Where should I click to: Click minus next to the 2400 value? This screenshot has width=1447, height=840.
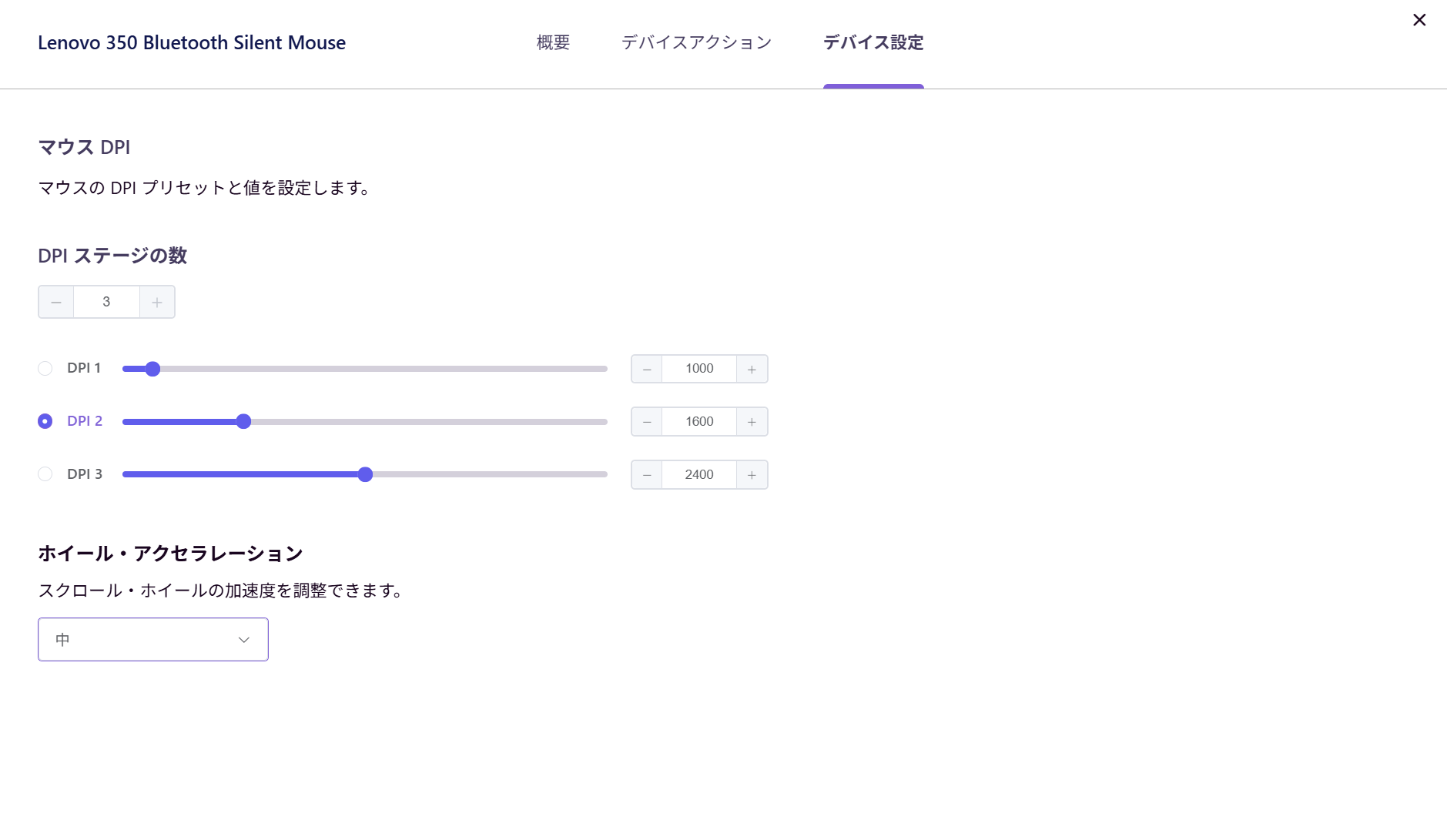click(647, 474)
